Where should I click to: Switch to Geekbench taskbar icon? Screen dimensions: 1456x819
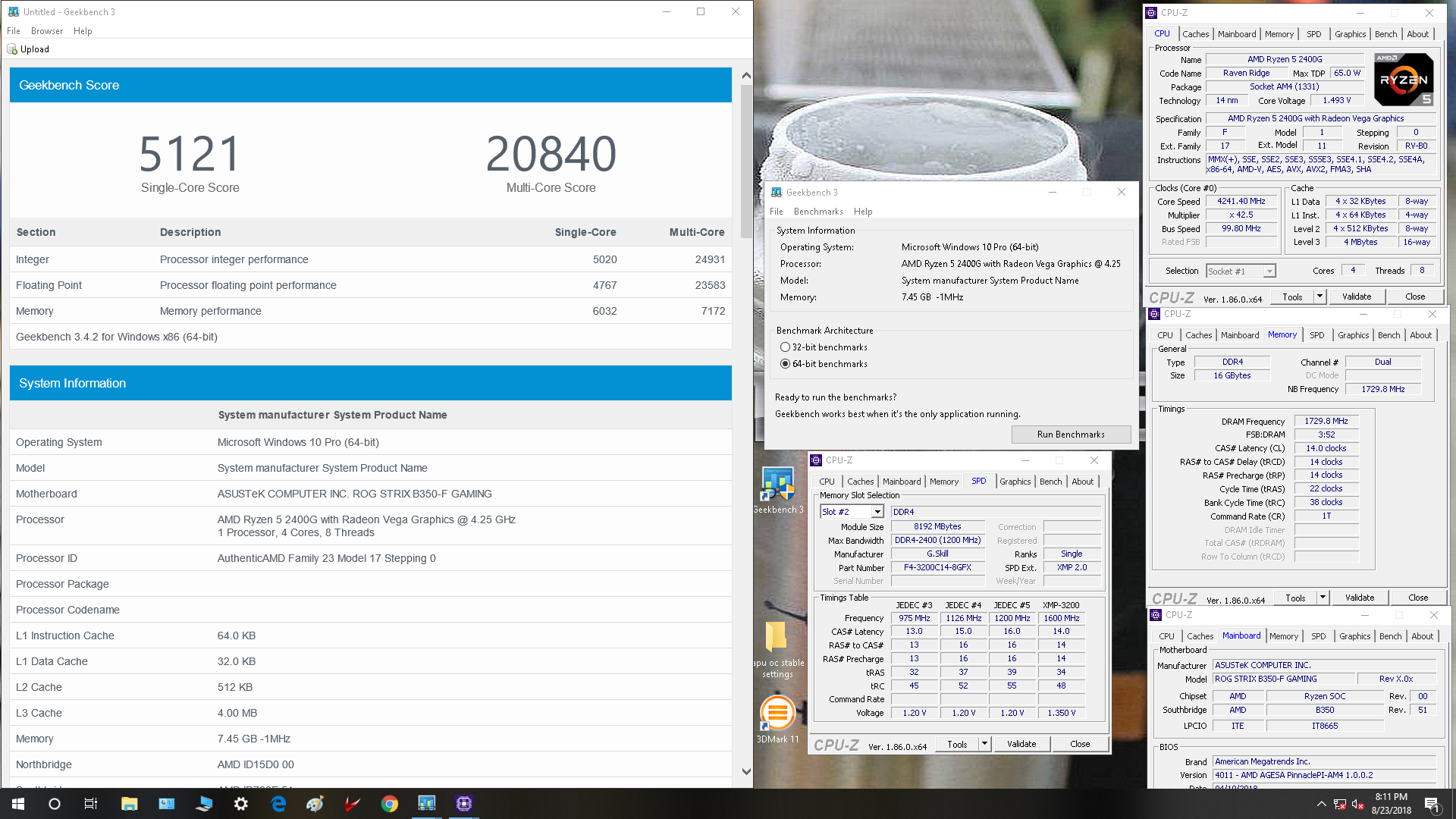[427, 804]
